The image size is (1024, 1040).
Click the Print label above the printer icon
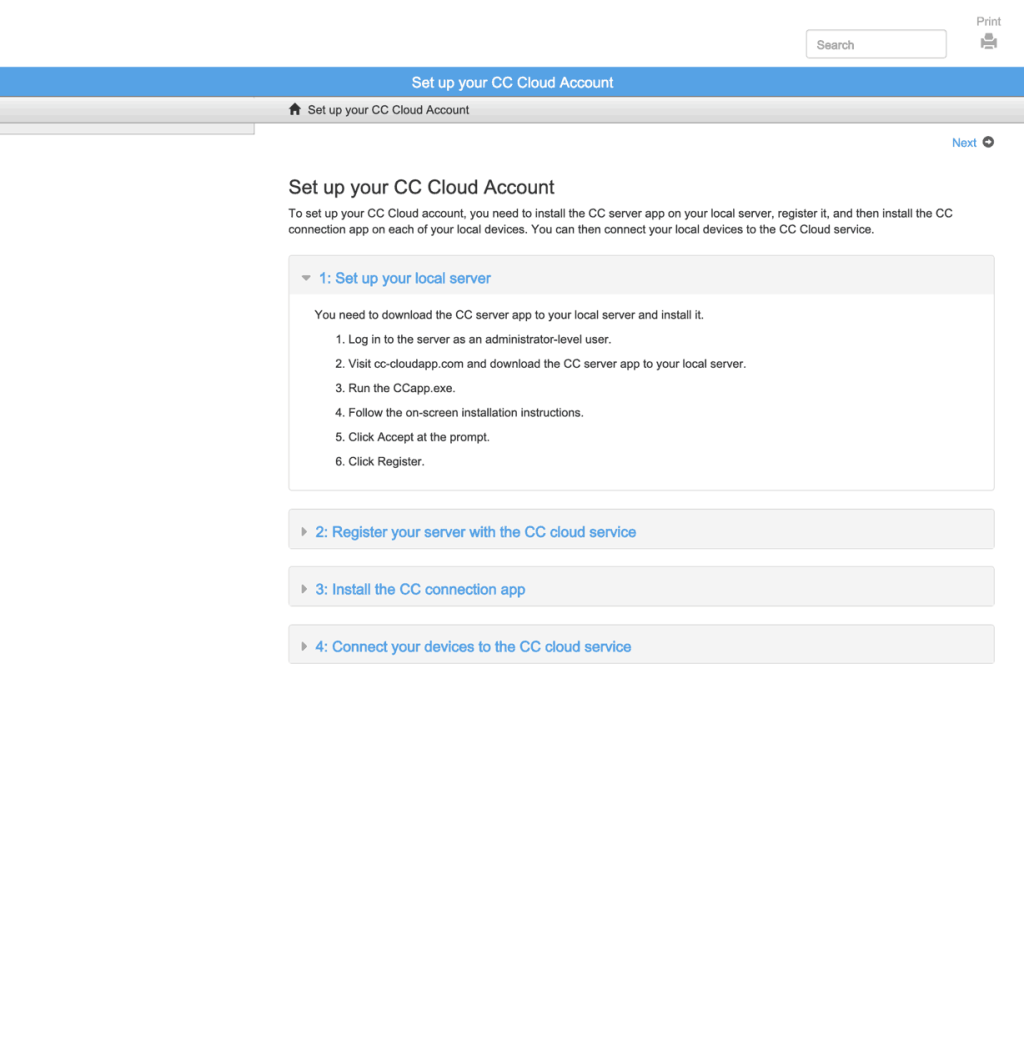click(x=988, y=21)
